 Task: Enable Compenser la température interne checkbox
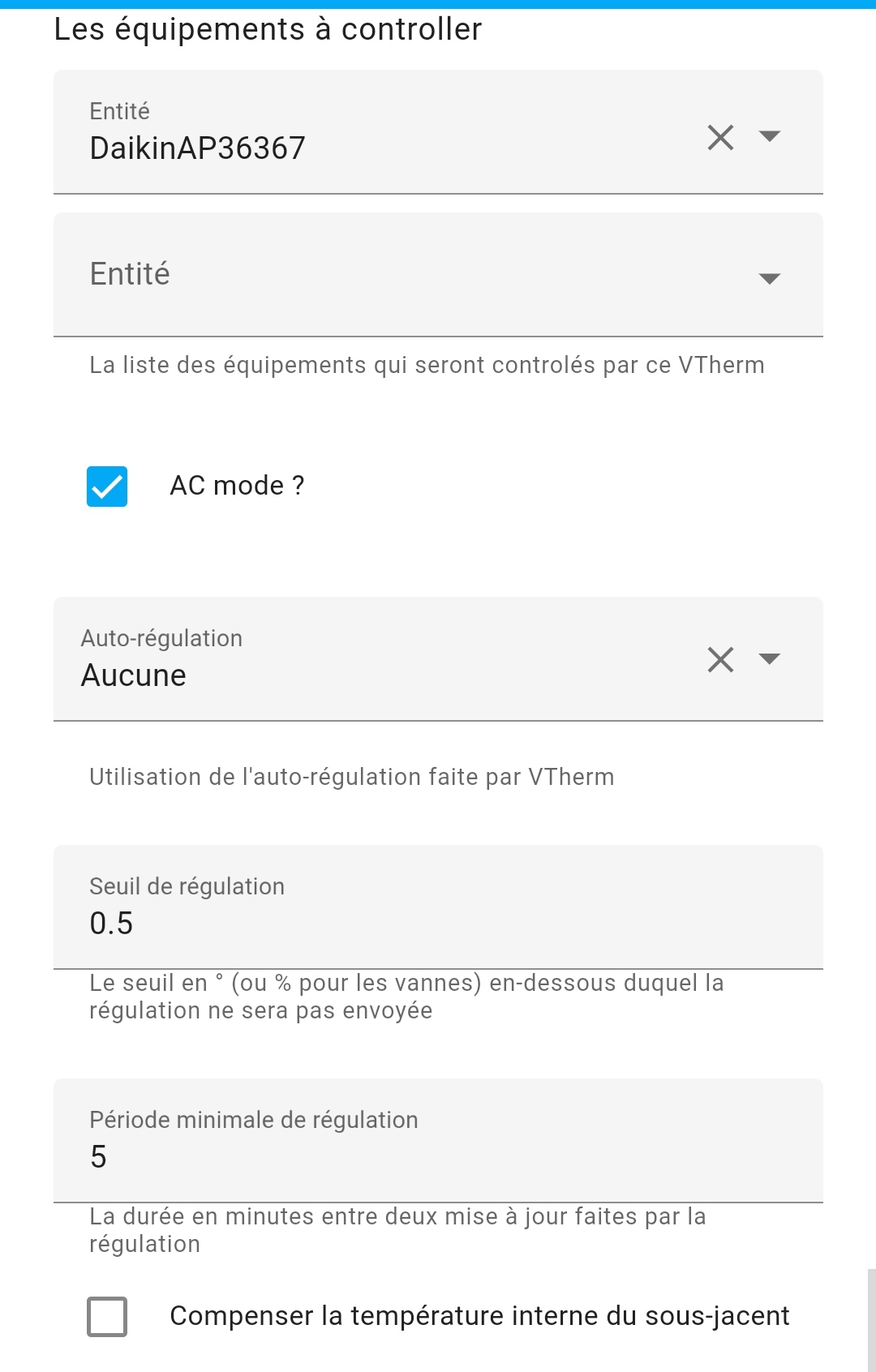click(x=107, y=1316)
